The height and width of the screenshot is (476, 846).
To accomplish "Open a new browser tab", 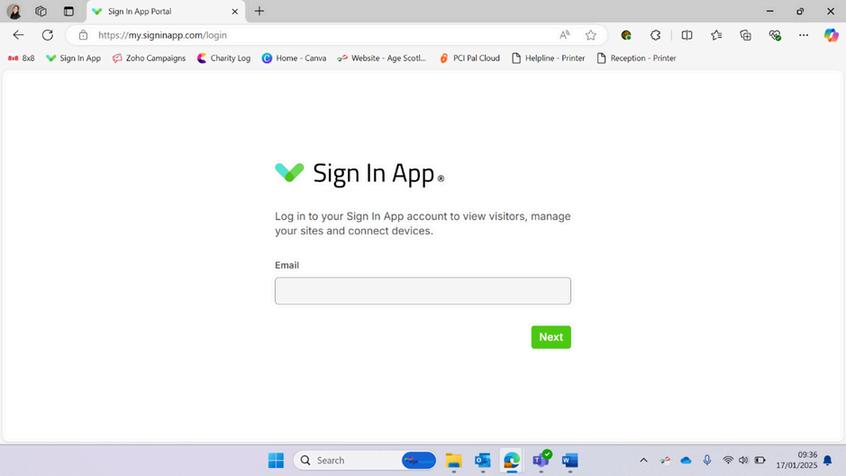I will click(x=260, y=11).
